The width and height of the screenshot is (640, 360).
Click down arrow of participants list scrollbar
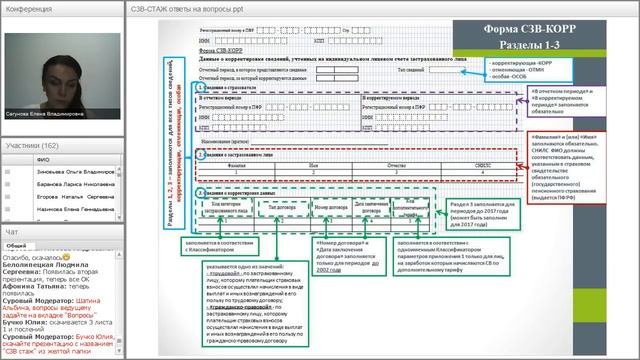click(x=119, y=218)
